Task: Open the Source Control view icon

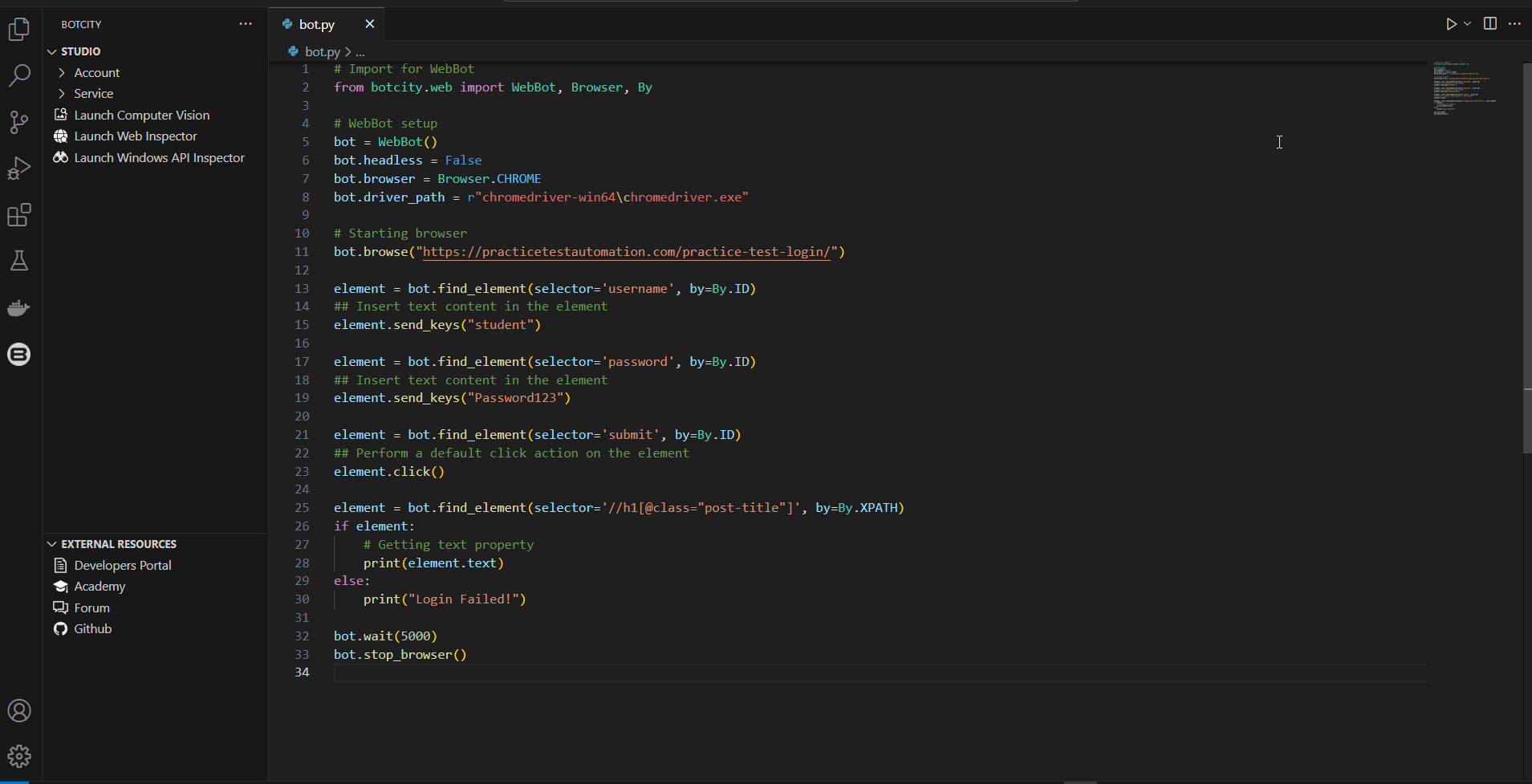Action: click(x=19, y=122)
